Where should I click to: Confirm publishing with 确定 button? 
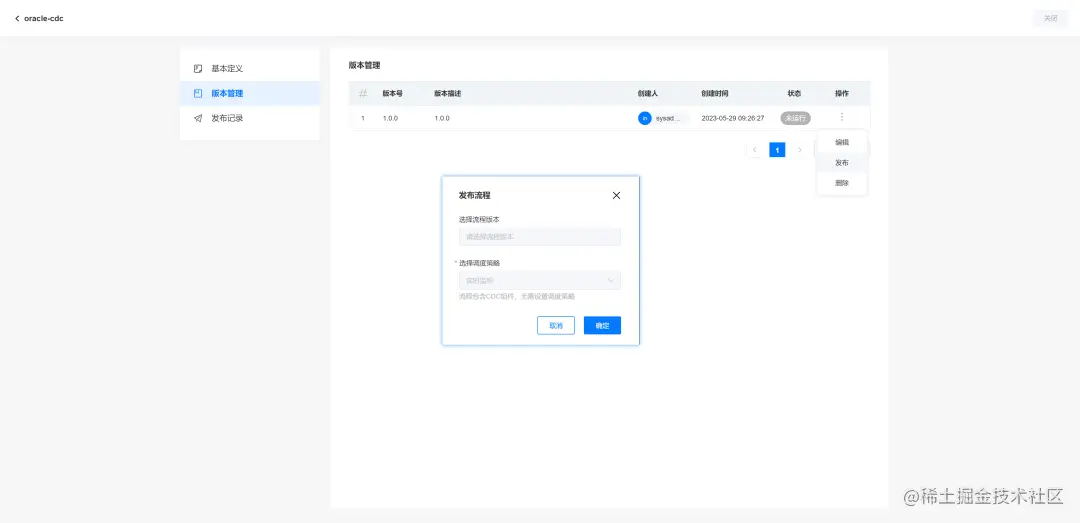[x=602, y=325]
